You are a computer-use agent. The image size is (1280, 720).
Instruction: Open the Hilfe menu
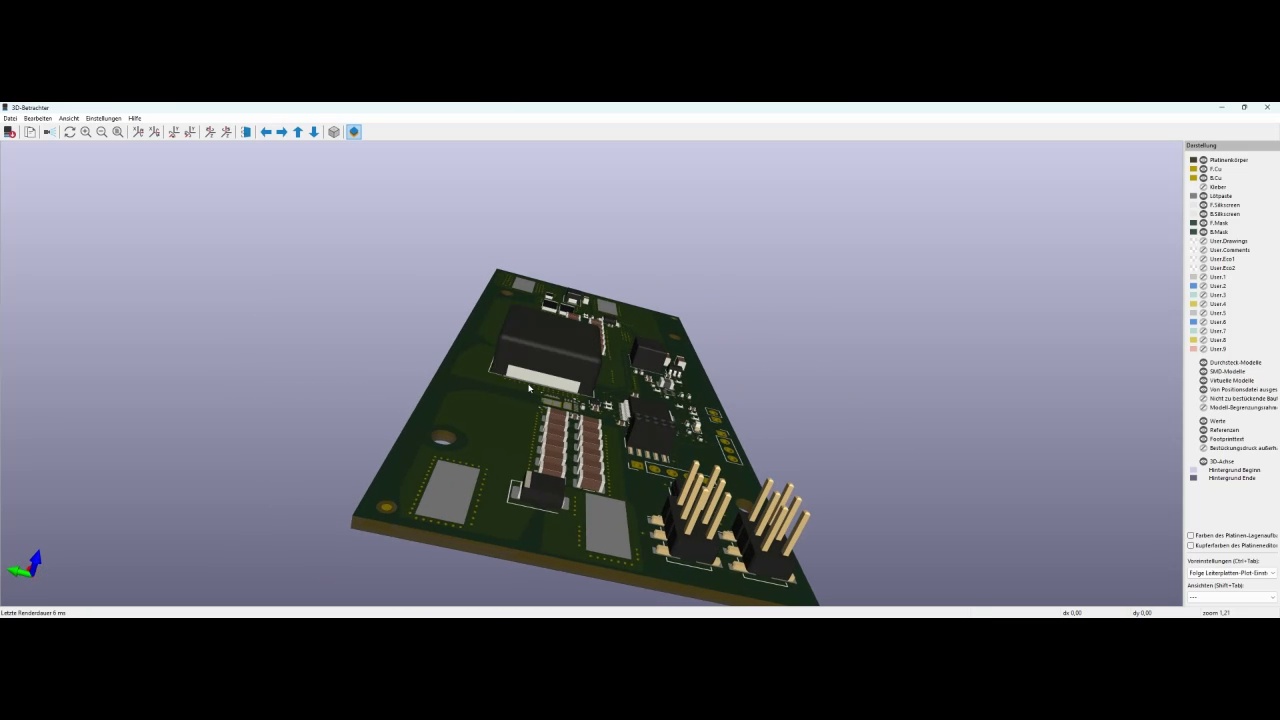click(135, 119)
